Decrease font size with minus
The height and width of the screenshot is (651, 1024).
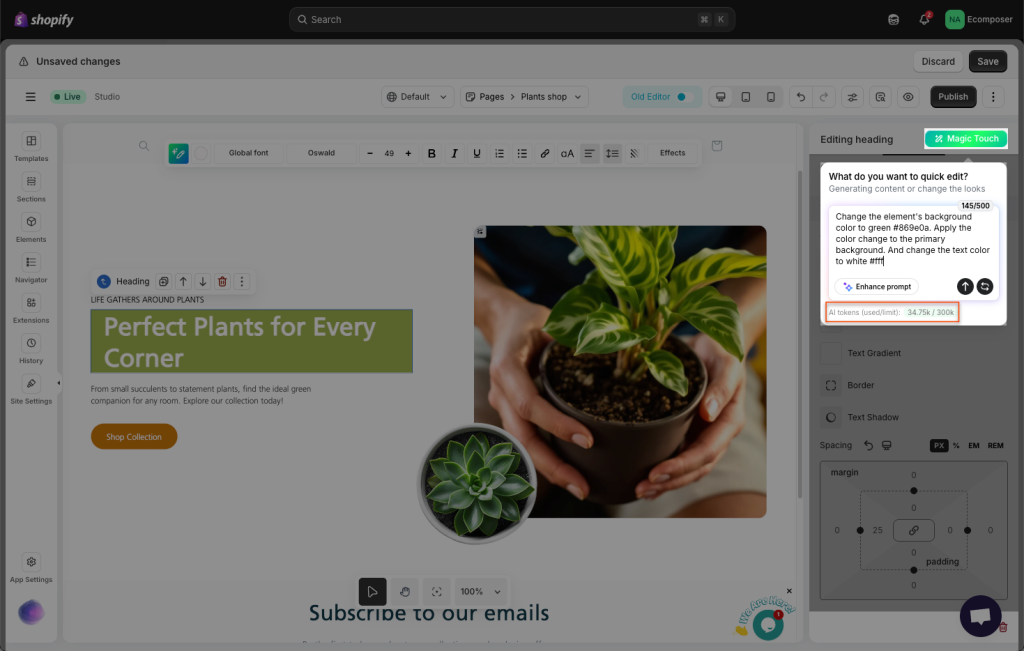click(x=370, y=153)
